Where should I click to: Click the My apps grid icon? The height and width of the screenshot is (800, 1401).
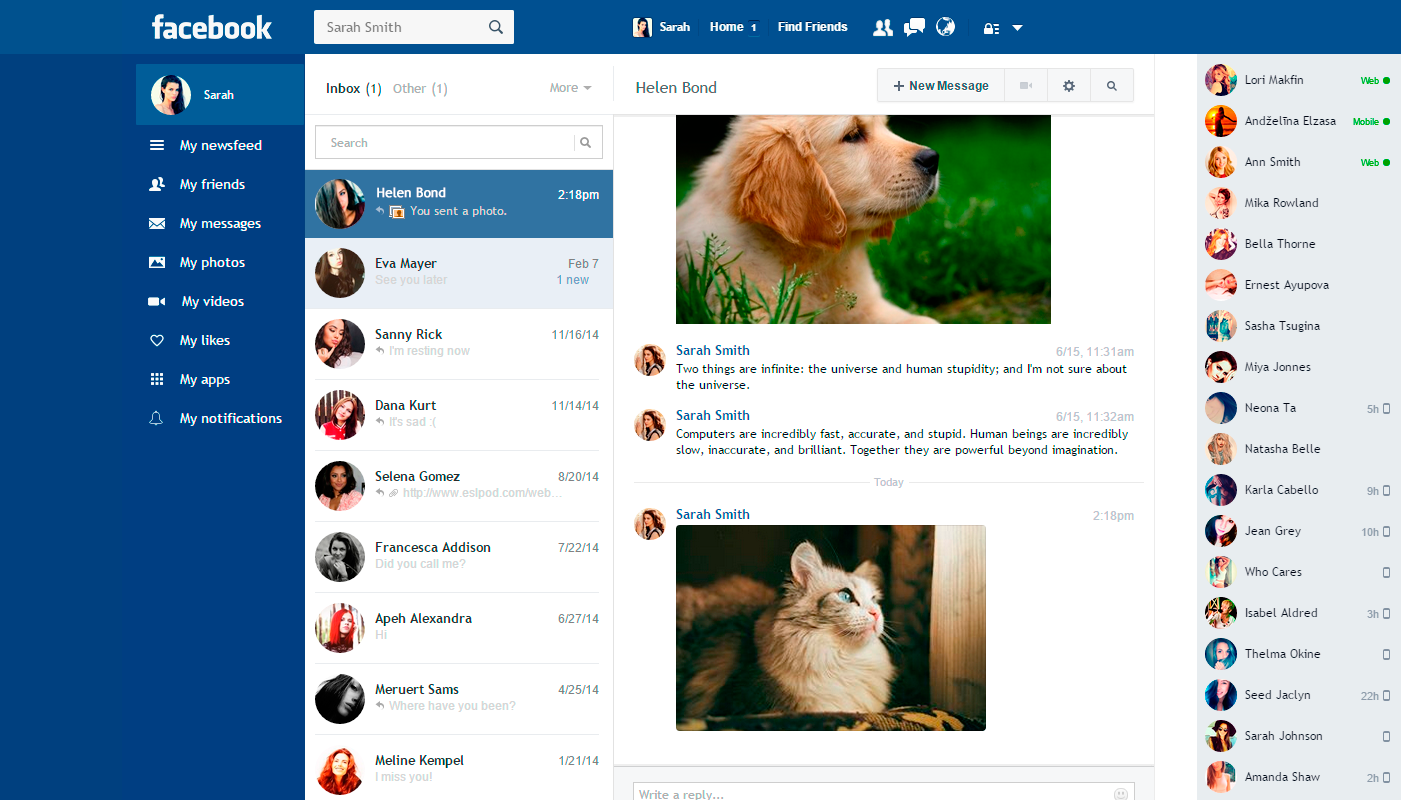[x=156, y=379]
